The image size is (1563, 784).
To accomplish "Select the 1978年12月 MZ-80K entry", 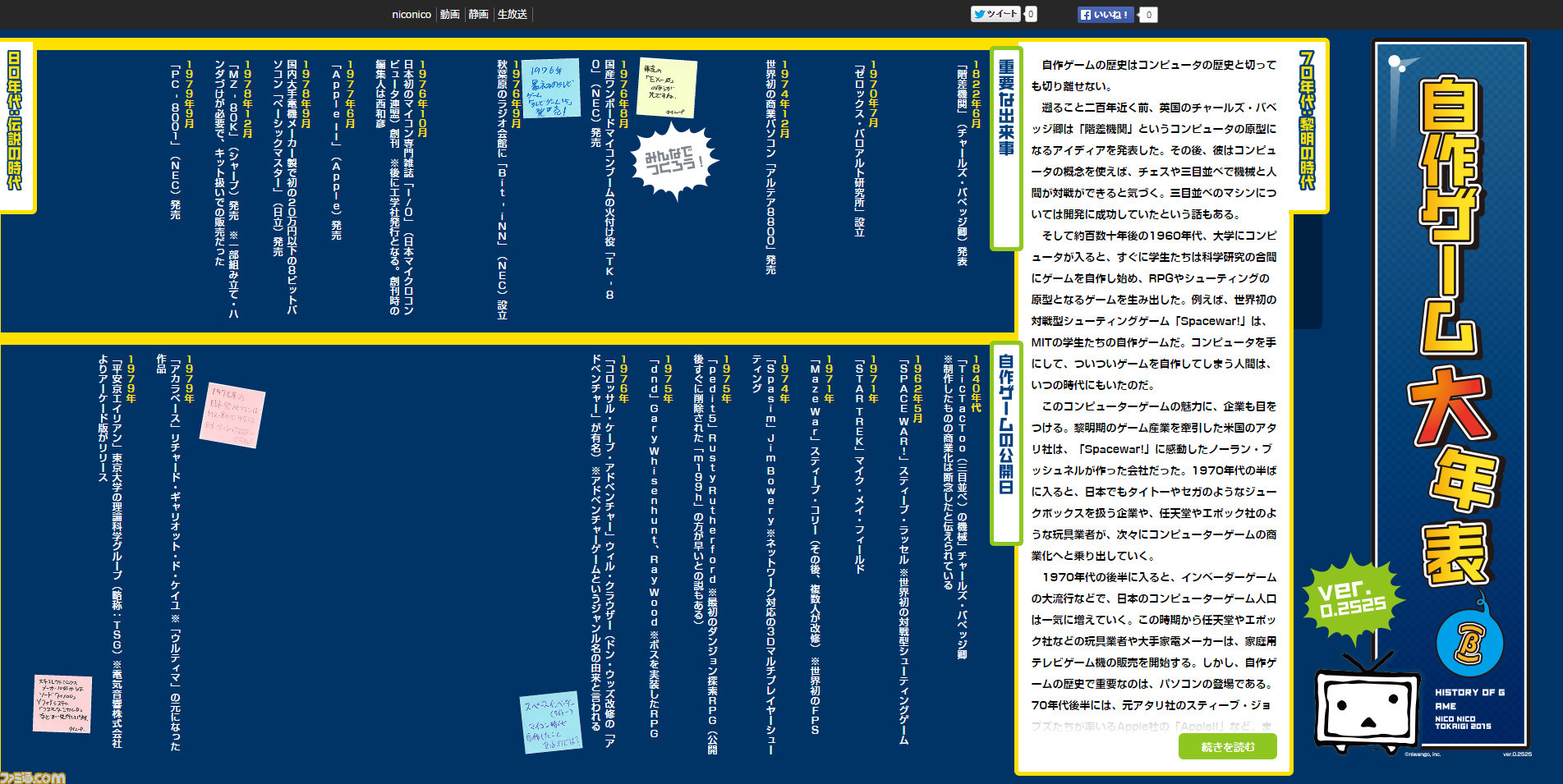I will (233, 189).
